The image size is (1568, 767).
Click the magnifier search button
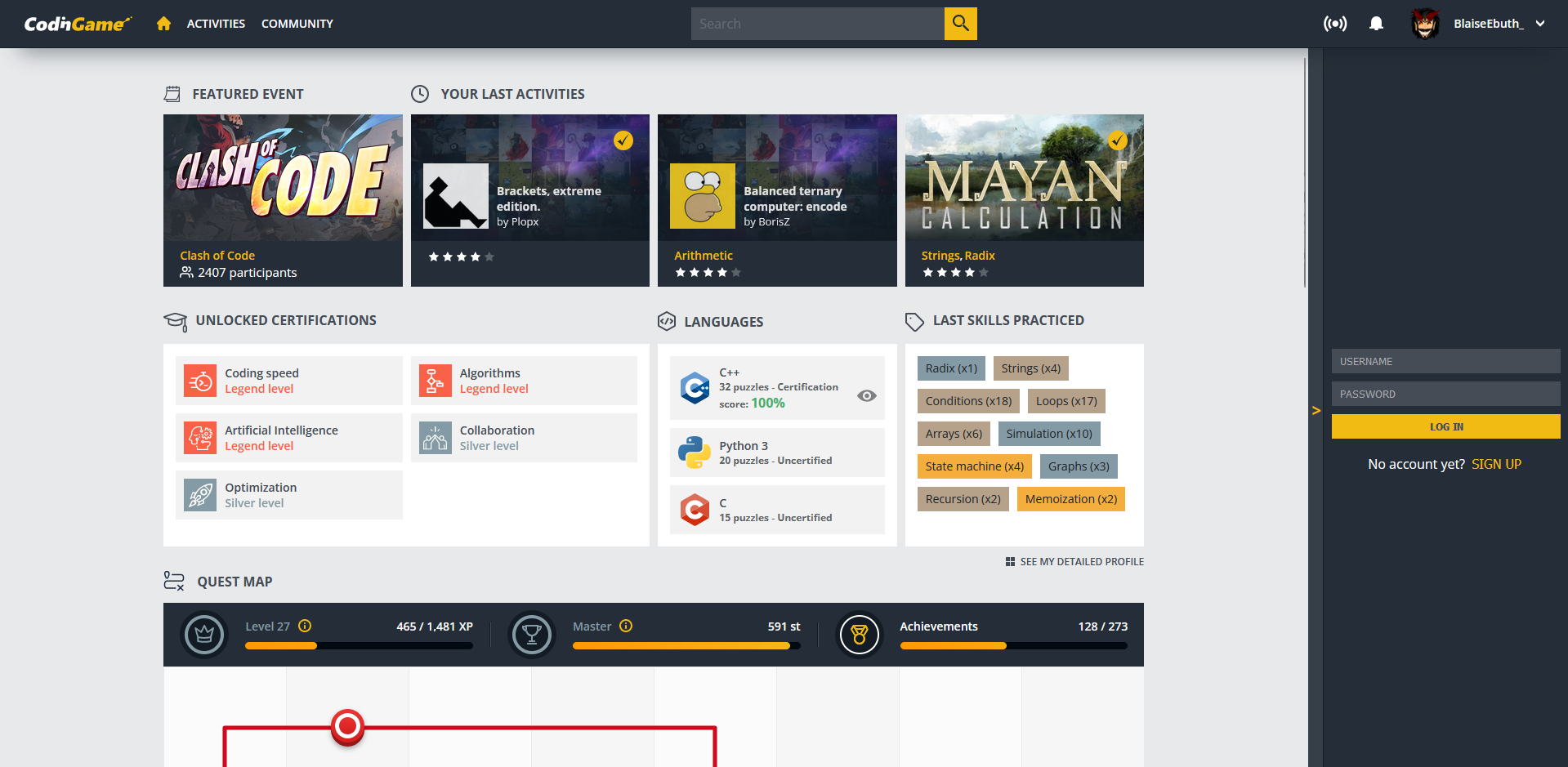click(x=961, y=24)
